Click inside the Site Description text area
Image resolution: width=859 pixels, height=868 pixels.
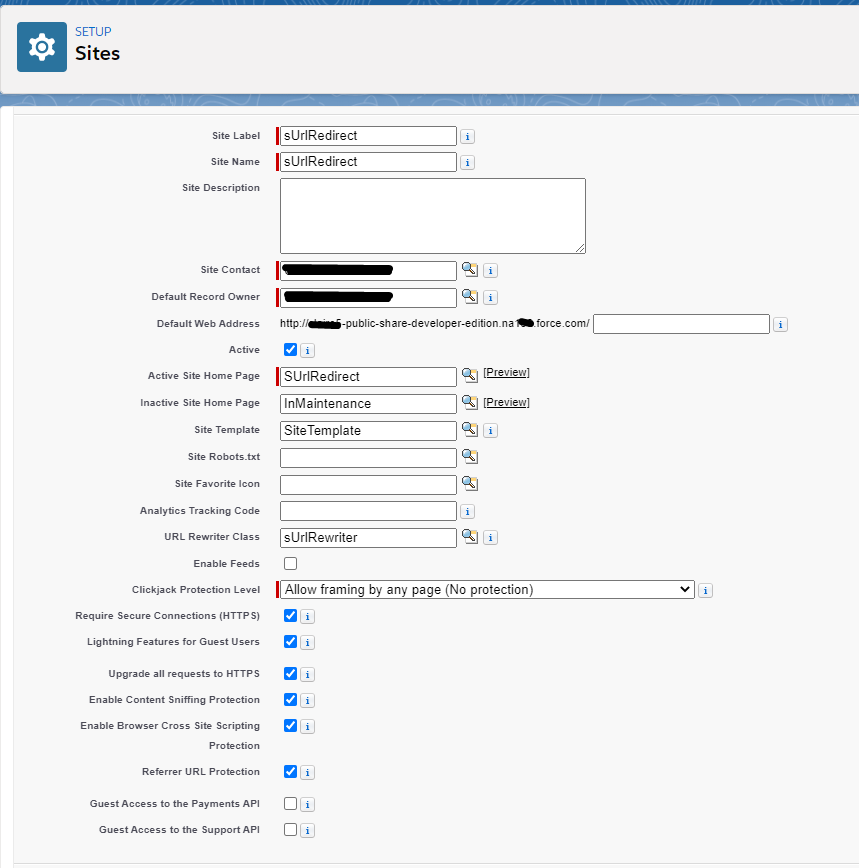click(x=432, y=215)
